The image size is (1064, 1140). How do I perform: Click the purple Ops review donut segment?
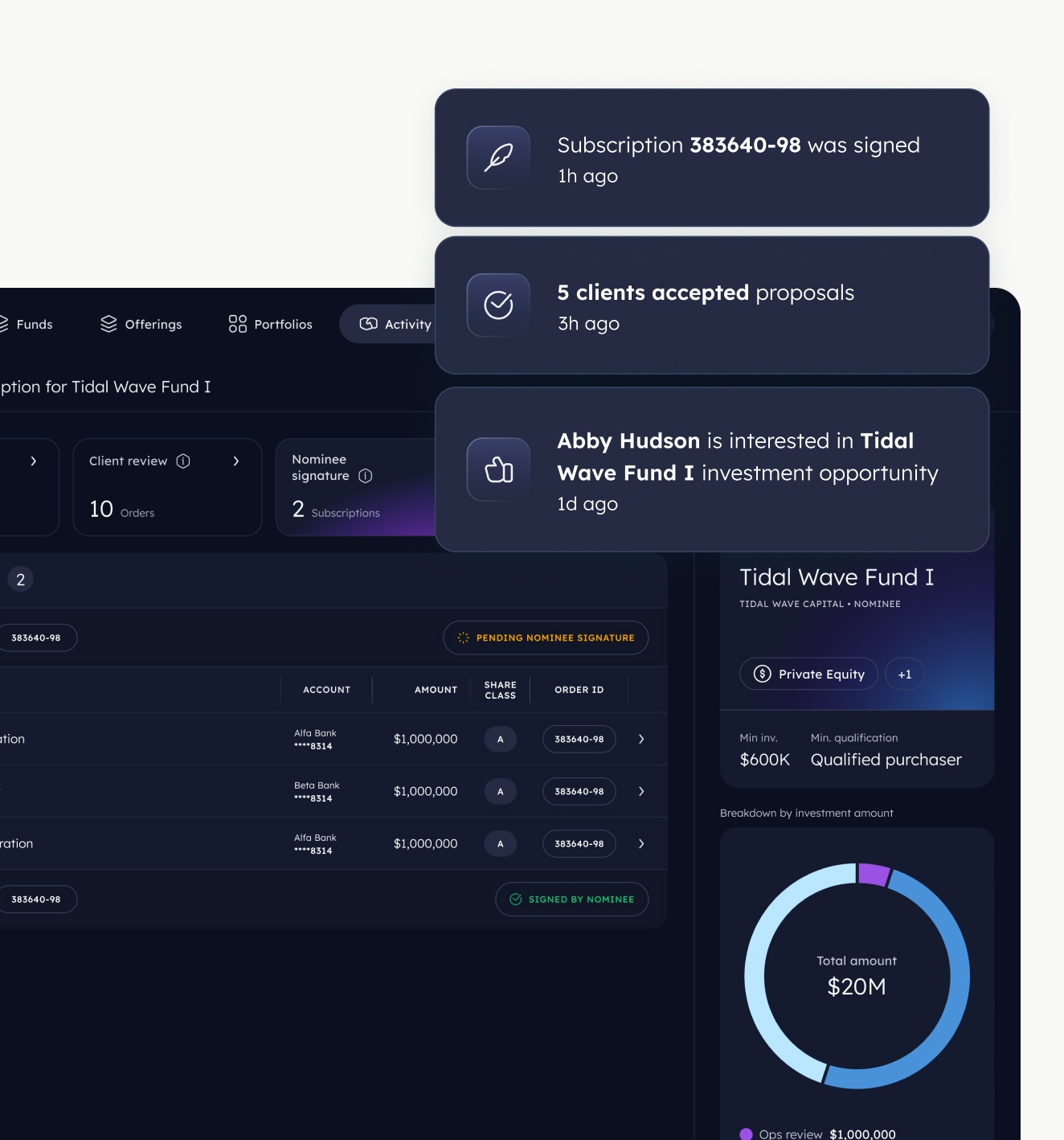[x=874, y=874]
